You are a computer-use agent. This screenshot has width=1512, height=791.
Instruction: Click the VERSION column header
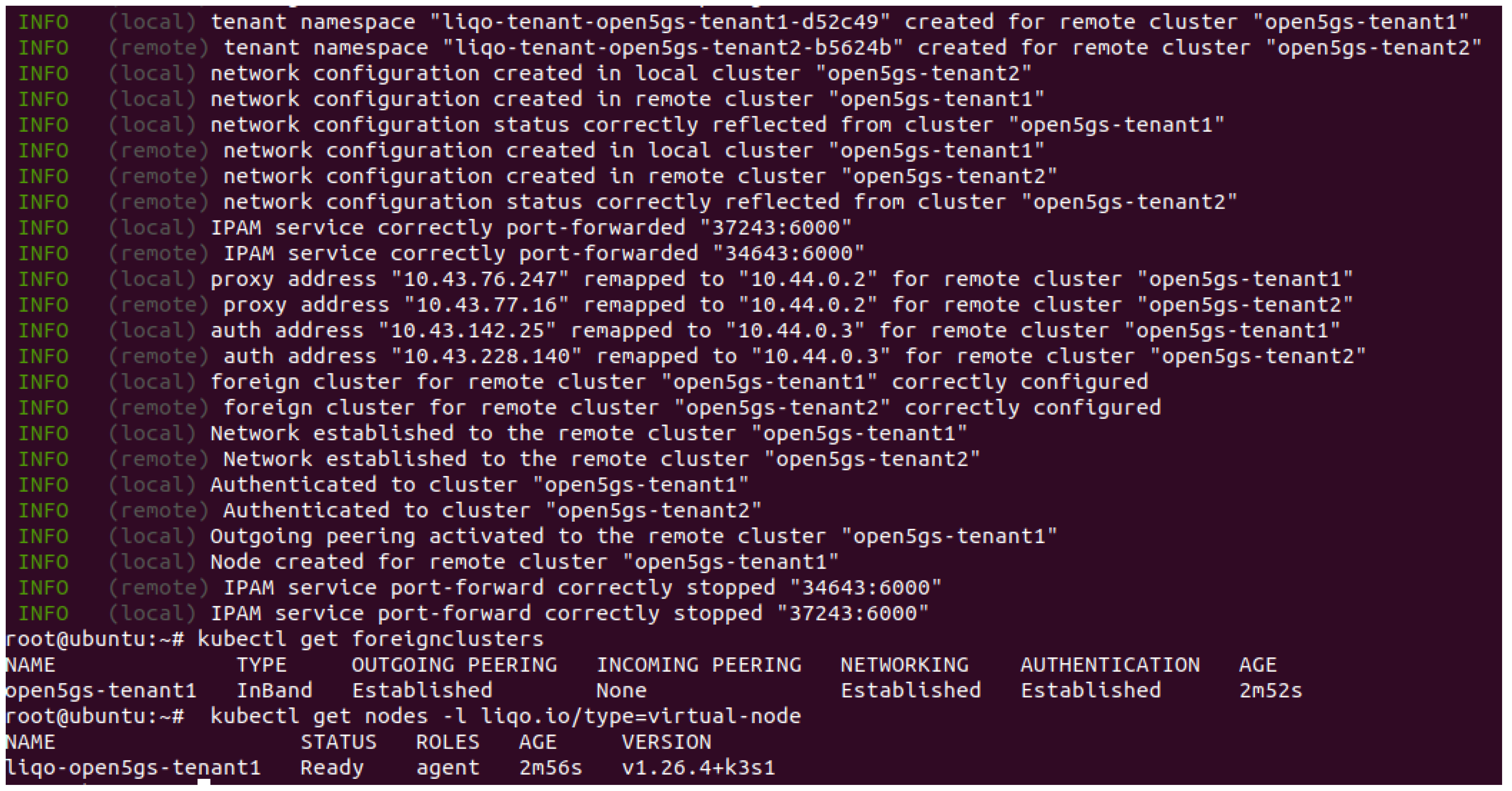(666, 742)
